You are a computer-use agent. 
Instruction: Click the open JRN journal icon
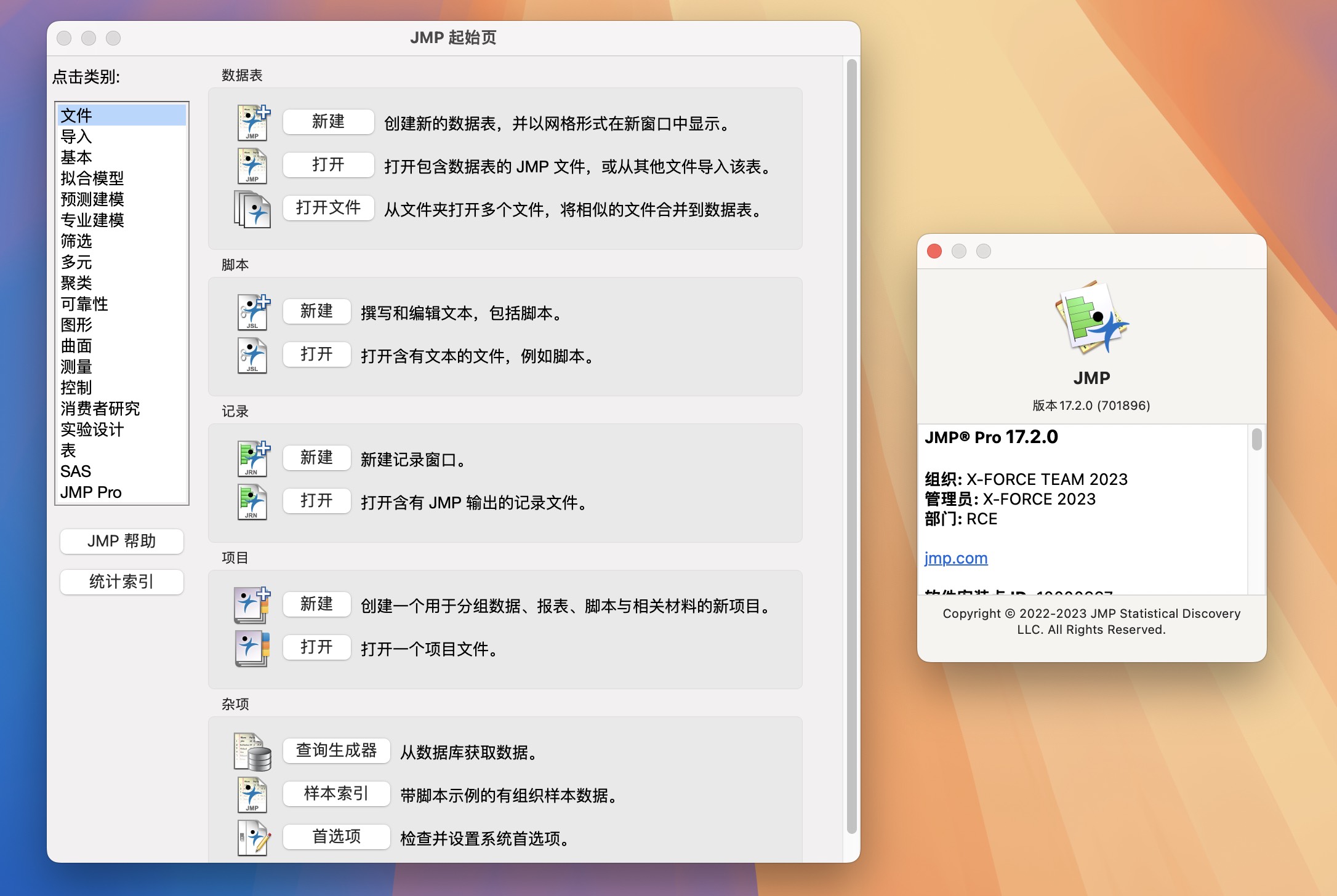coord(252,502)
